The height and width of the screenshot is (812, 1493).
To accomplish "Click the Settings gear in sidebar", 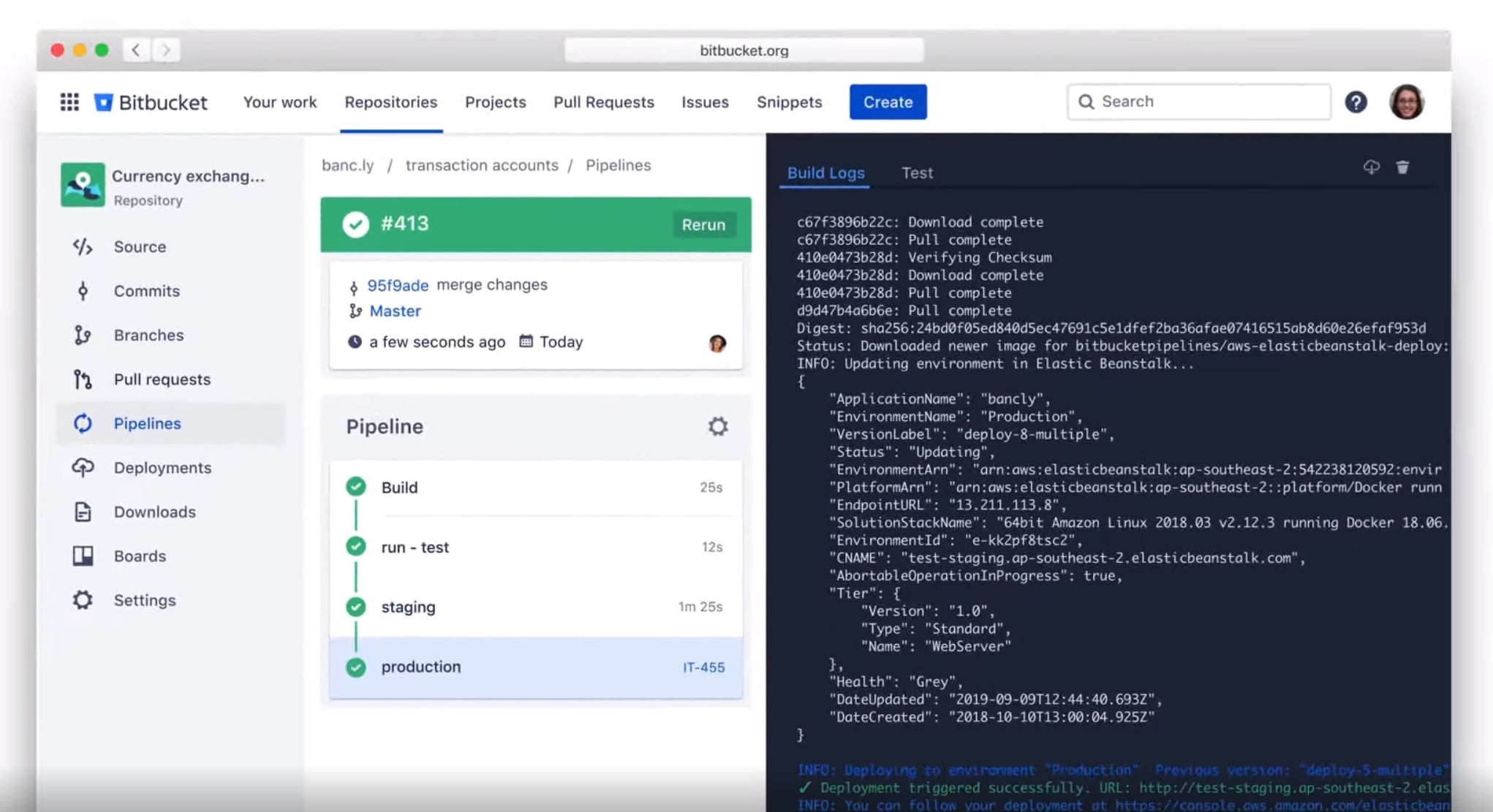I will click(x=83, y=600).
